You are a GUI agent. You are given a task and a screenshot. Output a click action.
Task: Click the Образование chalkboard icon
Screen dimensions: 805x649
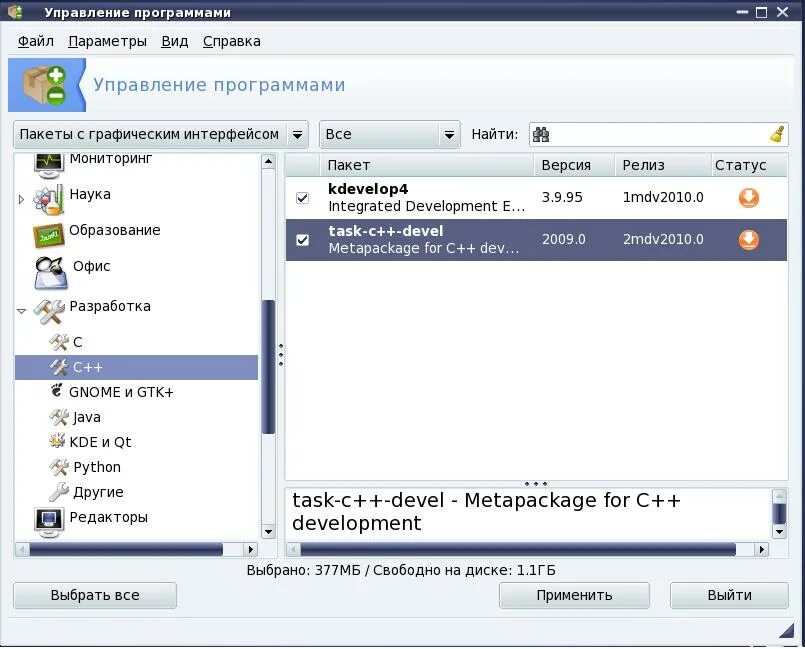pos(48,235)
